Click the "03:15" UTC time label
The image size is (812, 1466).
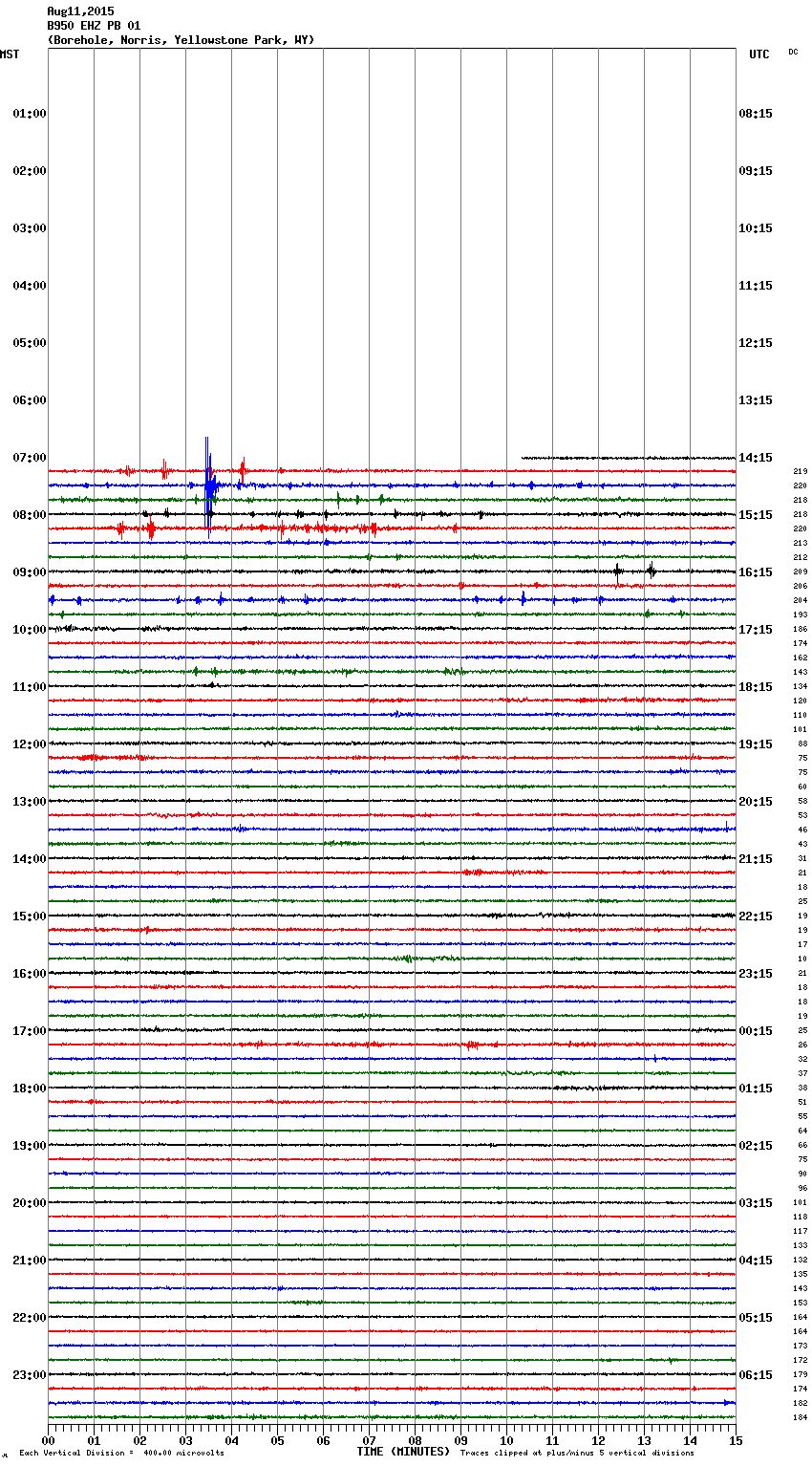click(756, 1203)
